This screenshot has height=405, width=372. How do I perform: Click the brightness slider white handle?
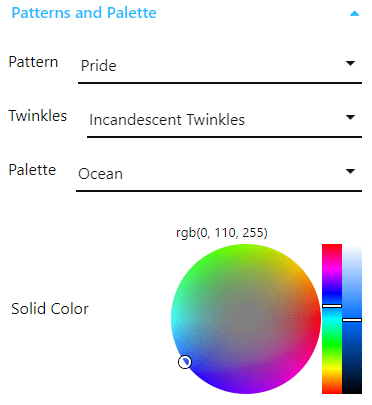(352, 320)
